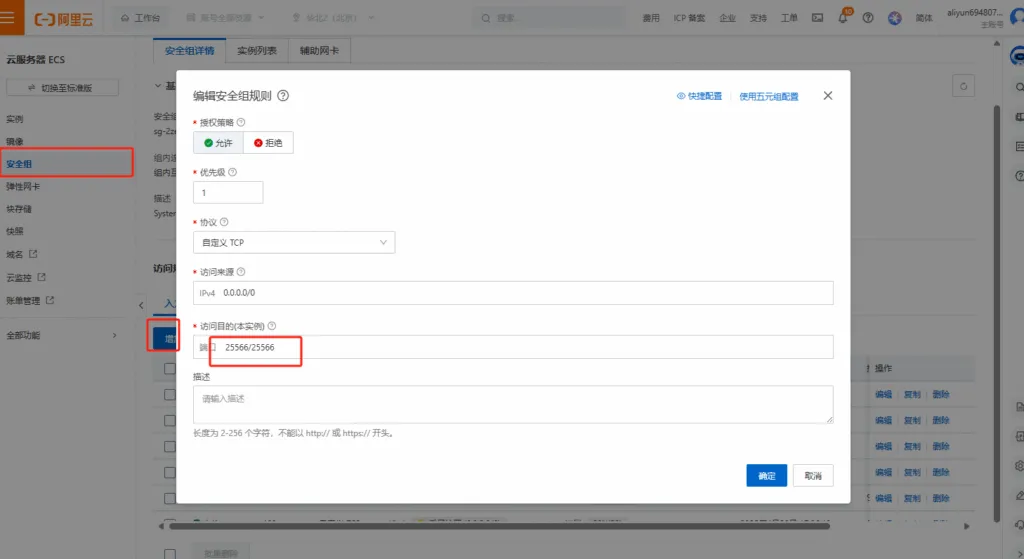The width and height of the screenshot is (1024, 559).
Task: Collapse the sidebar with the left chevron
Action: [141, 305]
